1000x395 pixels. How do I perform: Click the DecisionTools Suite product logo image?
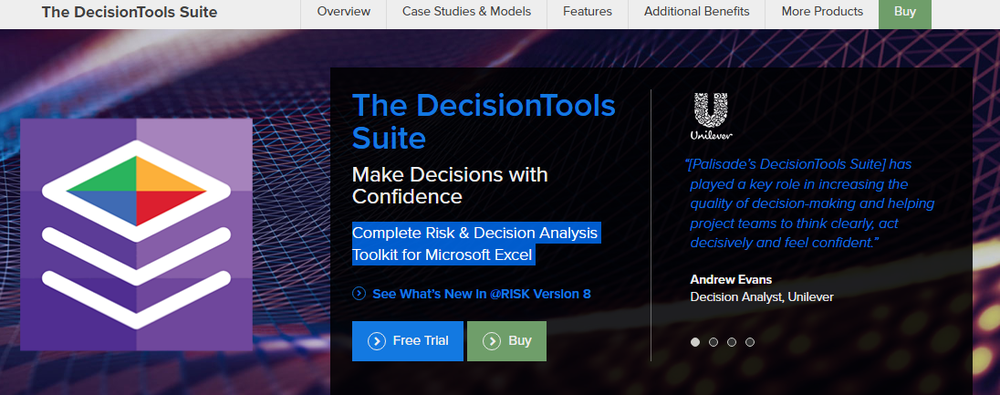coord(136,234)
